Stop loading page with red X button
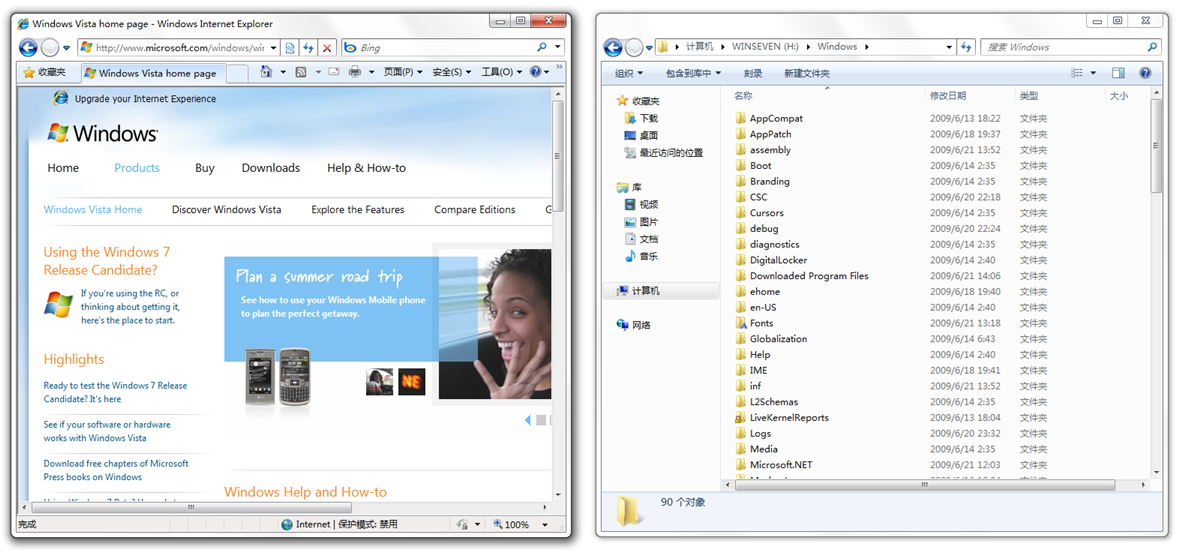The height and width of the screenshot is (555, 1184). [327, 48]
